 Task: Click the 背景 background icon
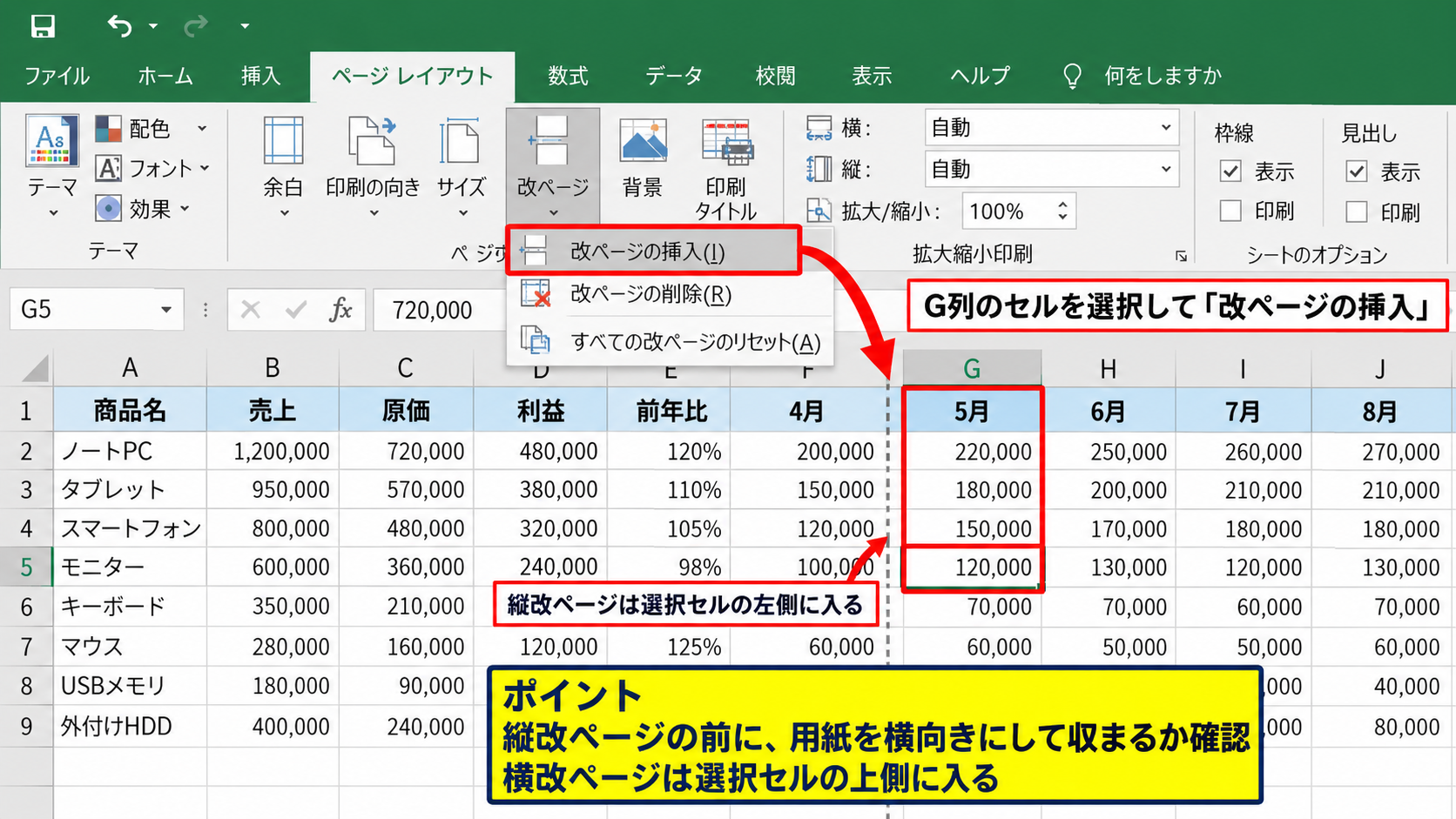[643, 141]
